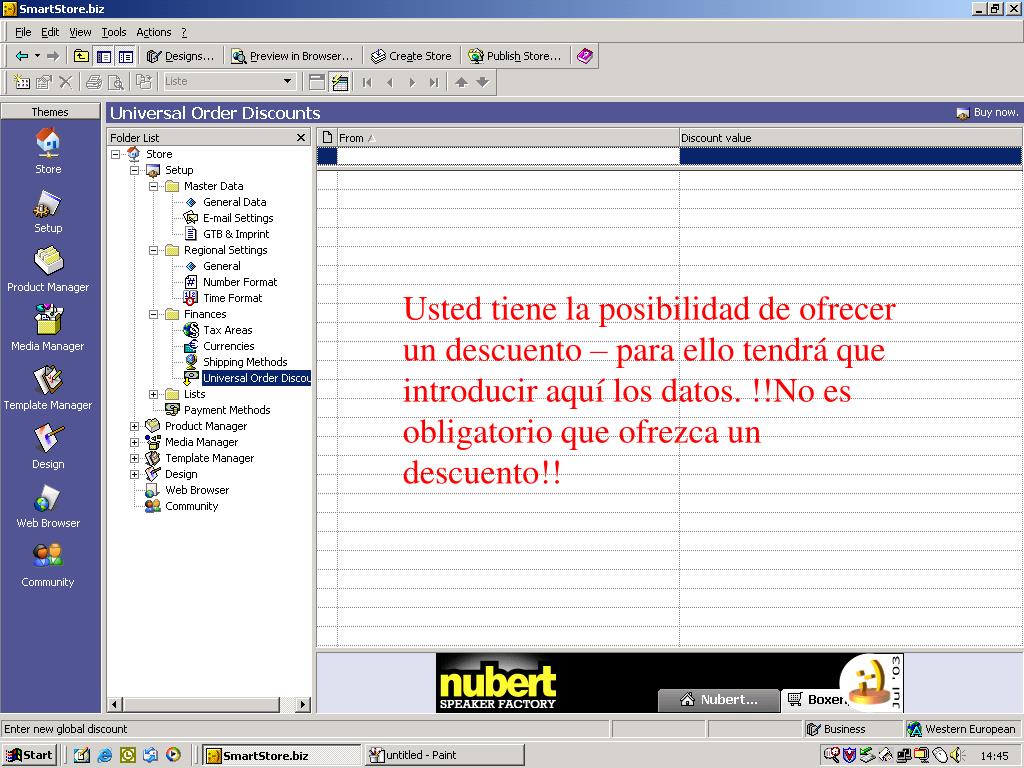
Task: Toggle the themes bar icon
Action: pyautogui.click(x=125, y=56)
